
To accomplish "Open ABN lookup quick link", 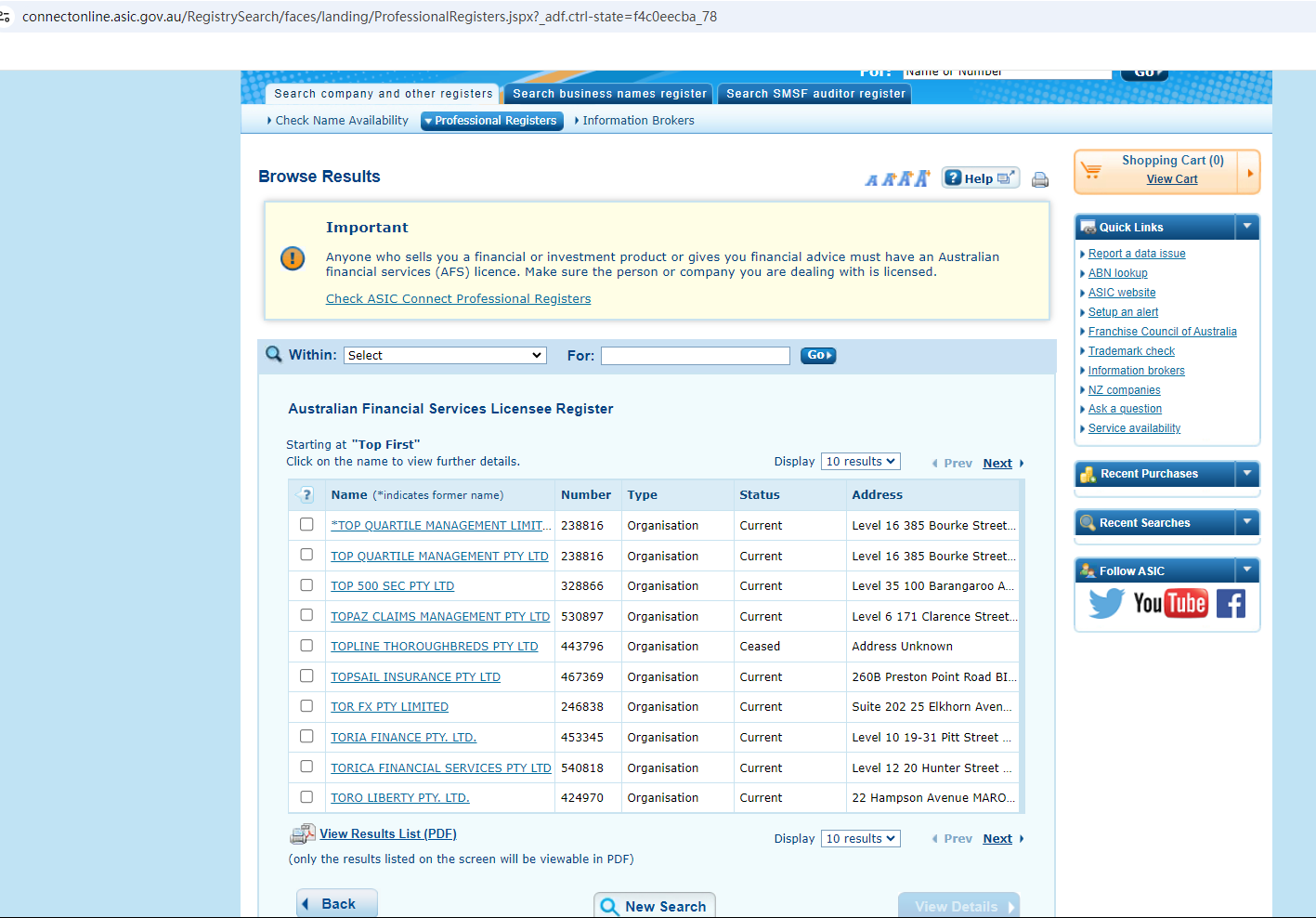I will click(1118, 273).
